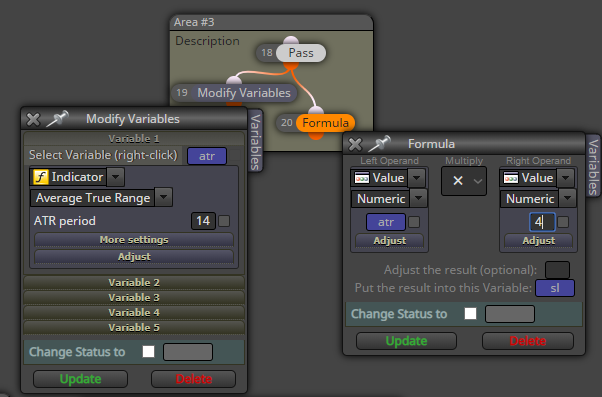Screen dimensions: 602x397
Task: Click the Right Operand Value icon
Action: 511,178
